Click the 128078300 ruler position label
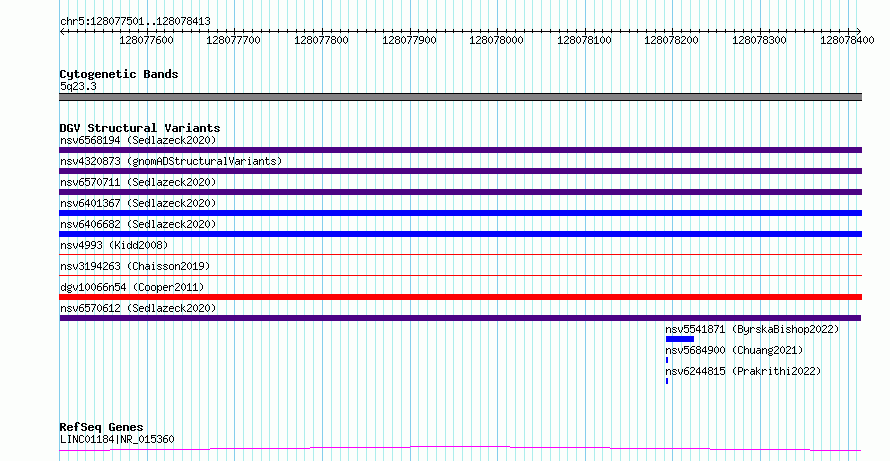The width and height of the screenshot is (890, 461). point(759,40)
